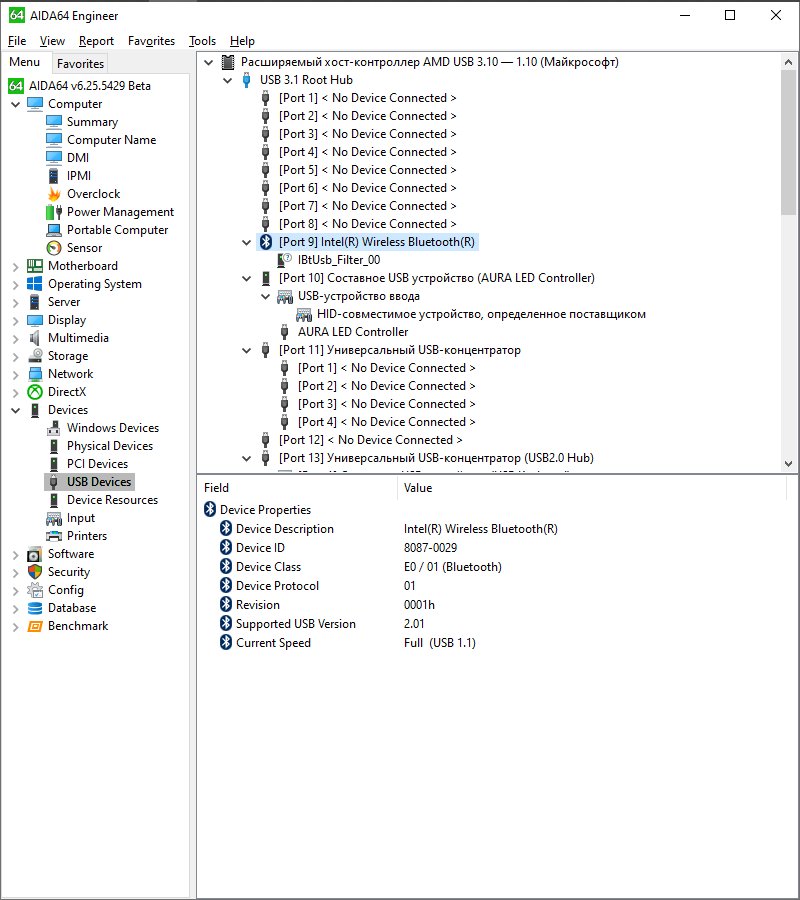Screen dimensions: 800x900
Task: Expand the Port 10 AURA LED node
Action: tap(247, 278)
